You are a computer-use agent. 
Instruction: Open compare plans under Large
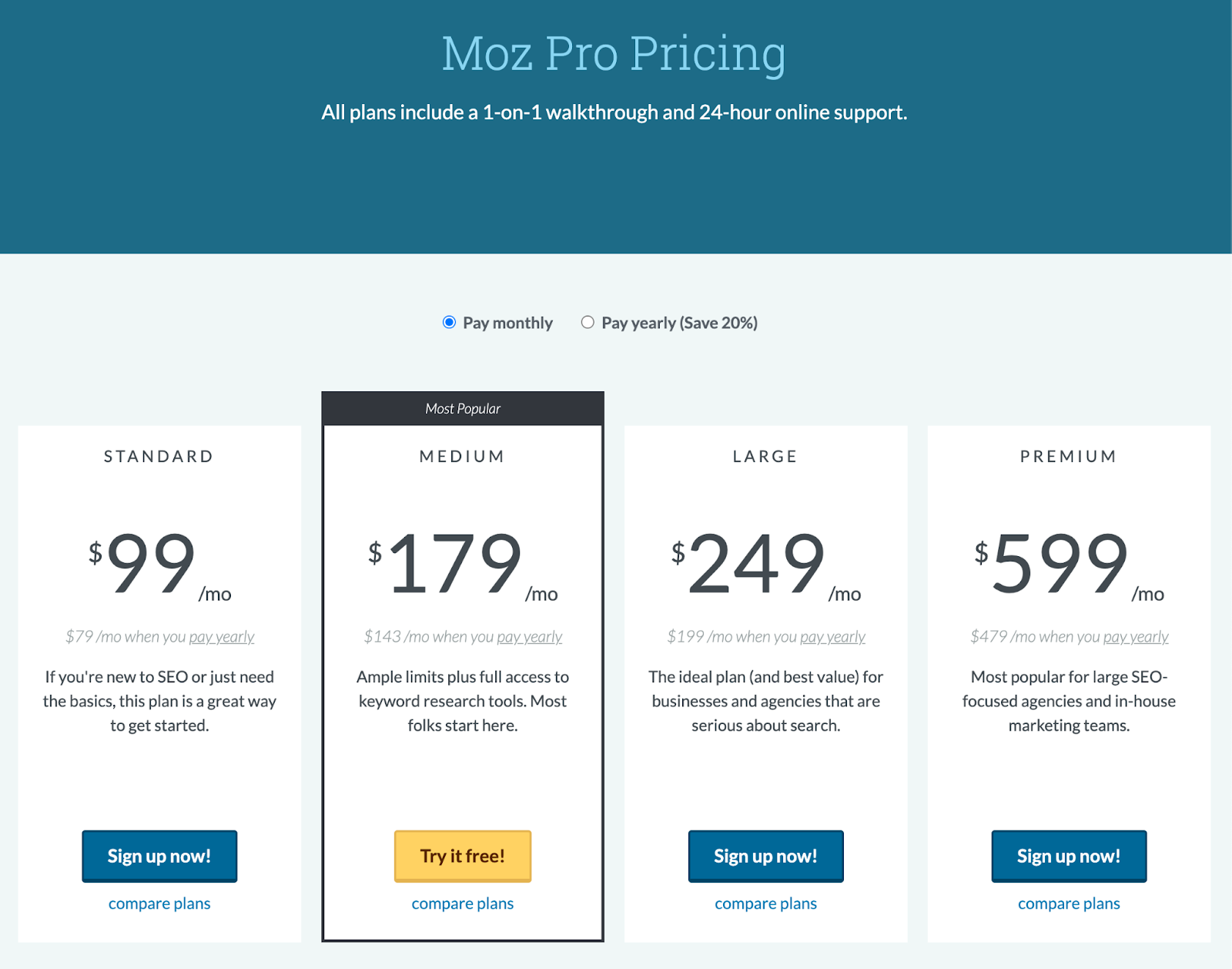point(765,903)
